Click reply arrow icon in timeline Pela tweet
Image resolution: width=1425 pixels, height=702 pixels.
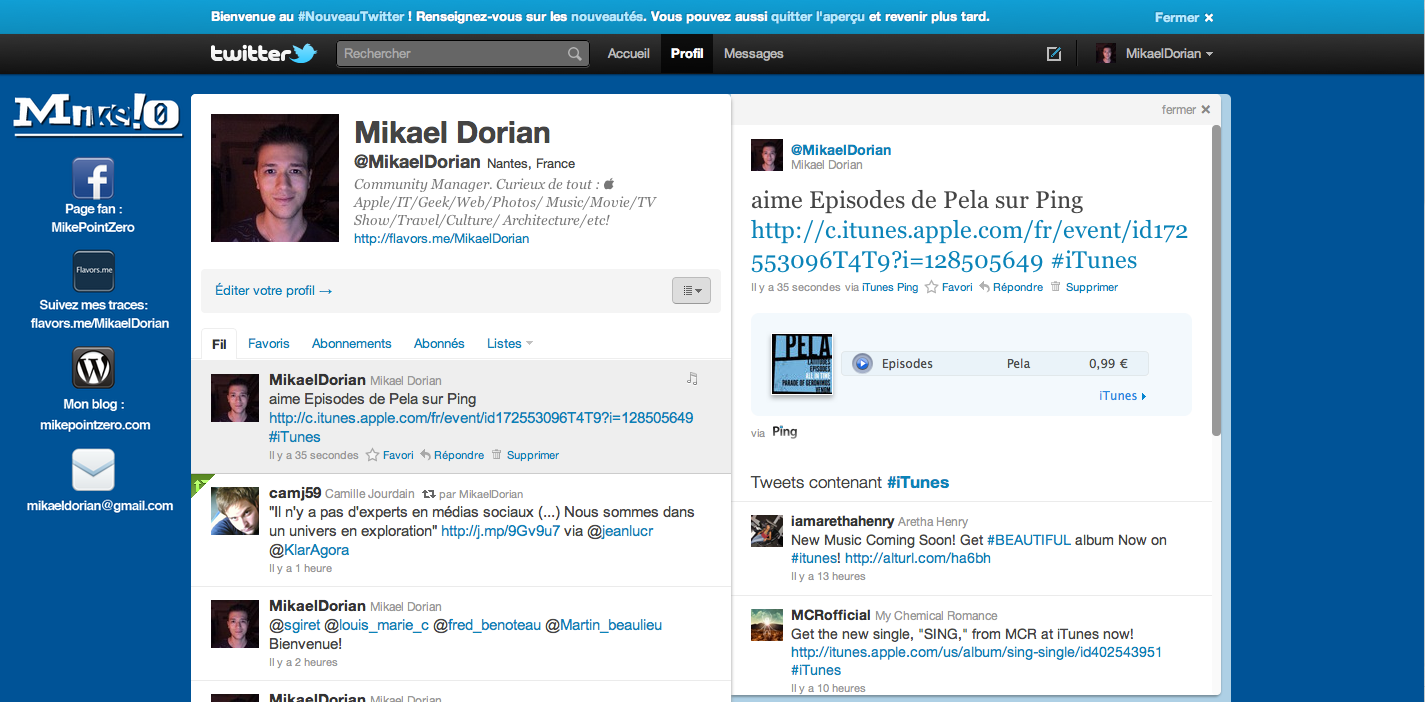(425, 455)
